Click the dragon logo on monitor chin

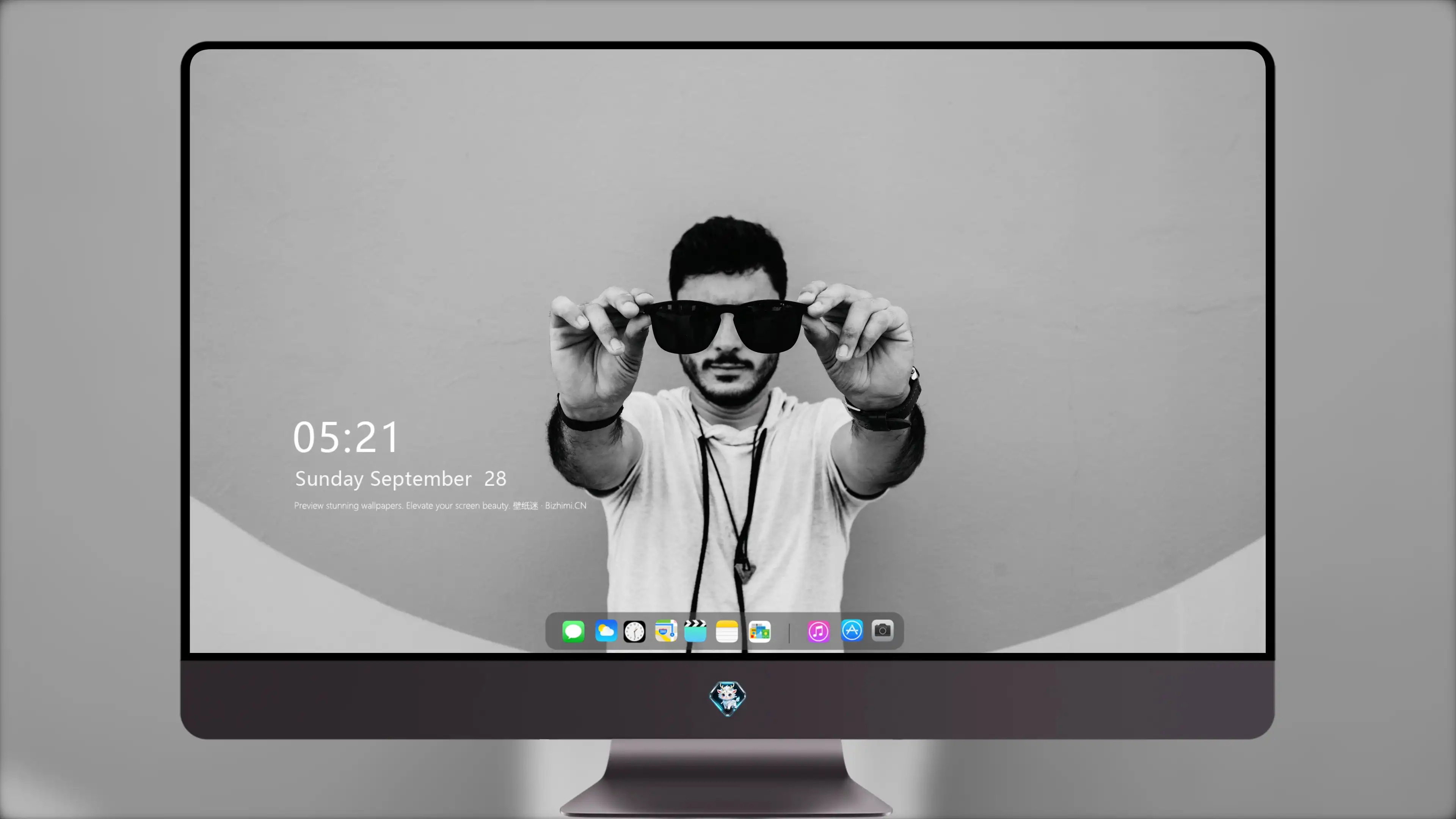click(728, 698)
